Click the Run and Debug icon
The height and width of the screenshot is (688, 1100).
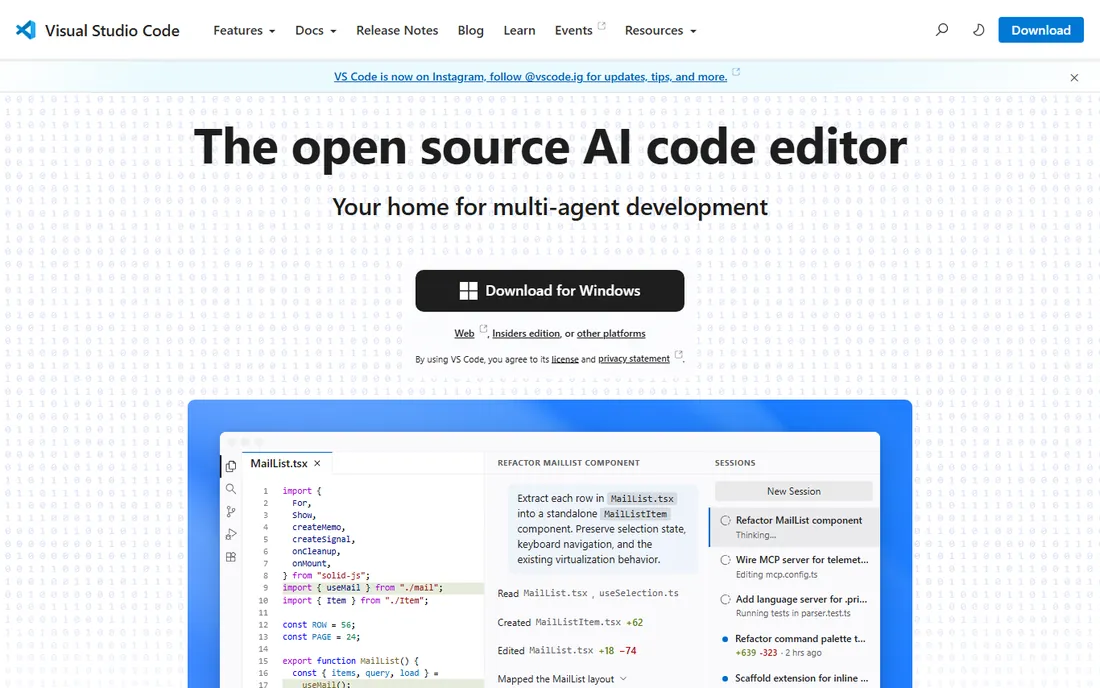click(x=231, y=534)
